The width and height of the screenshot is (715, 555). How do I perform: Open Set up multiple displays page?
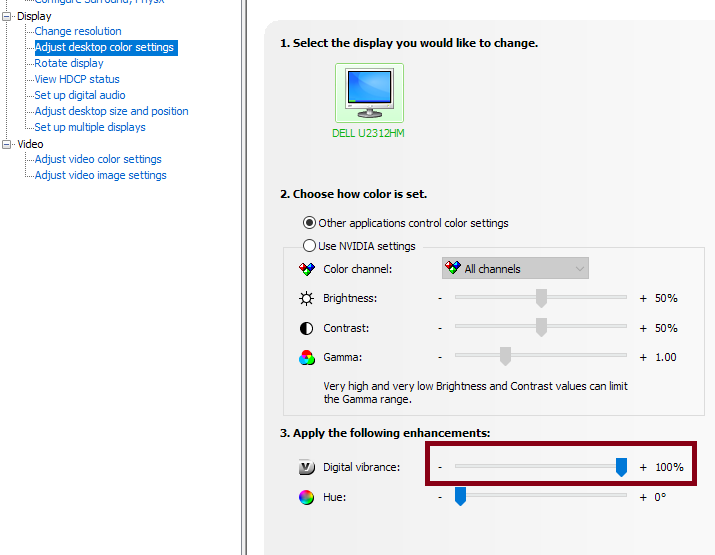pyautogui.click(x=90, y=127)
